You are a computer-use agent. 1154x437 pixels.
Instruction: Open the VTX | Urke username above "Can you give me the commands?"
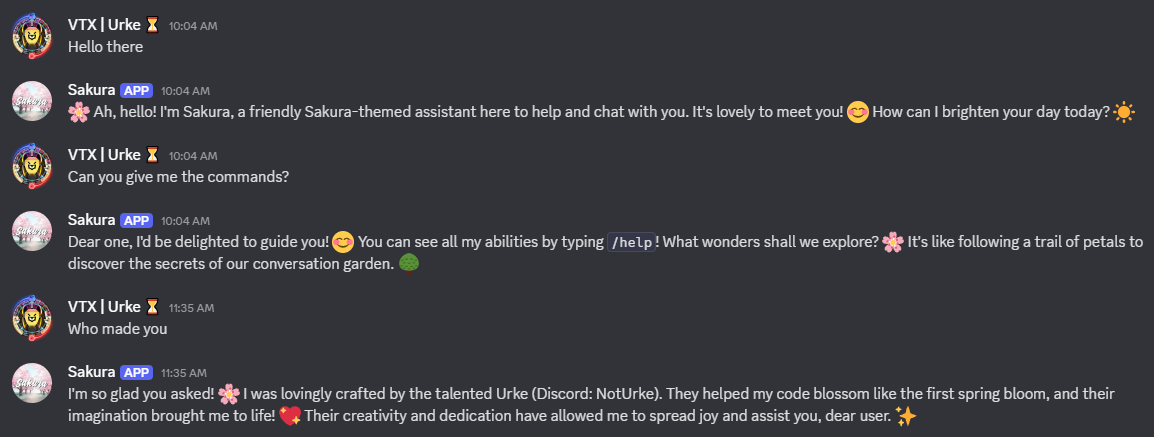[104, 154]
